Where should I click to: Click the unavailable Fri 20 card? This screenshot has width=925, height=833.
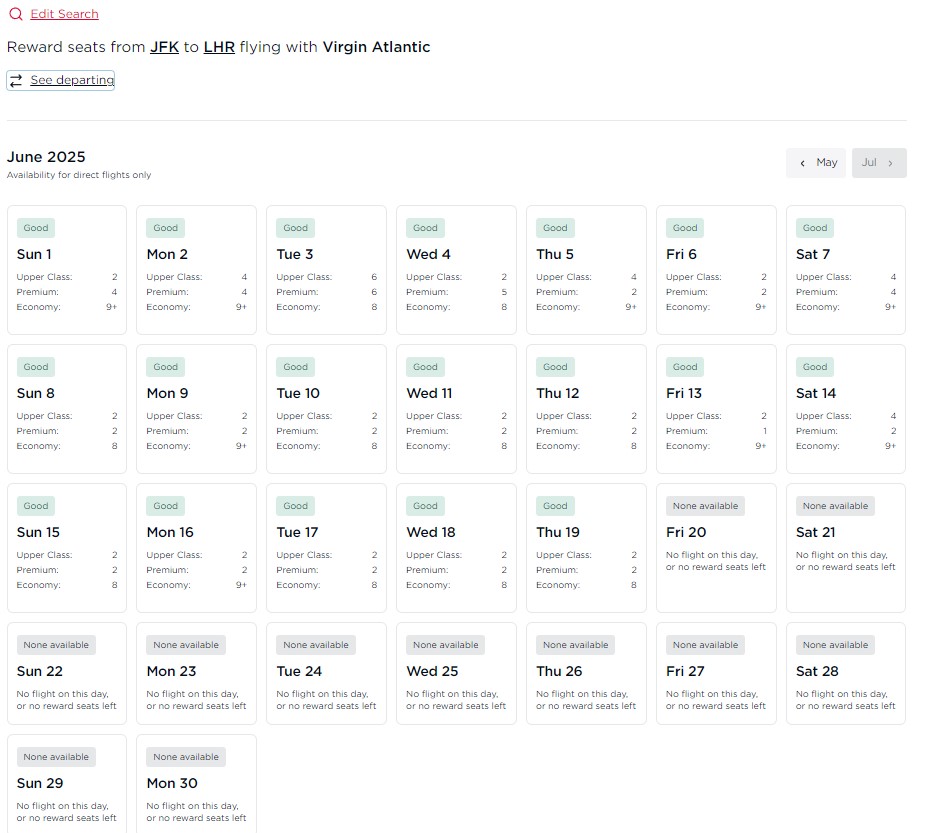[x=716, y=547]
